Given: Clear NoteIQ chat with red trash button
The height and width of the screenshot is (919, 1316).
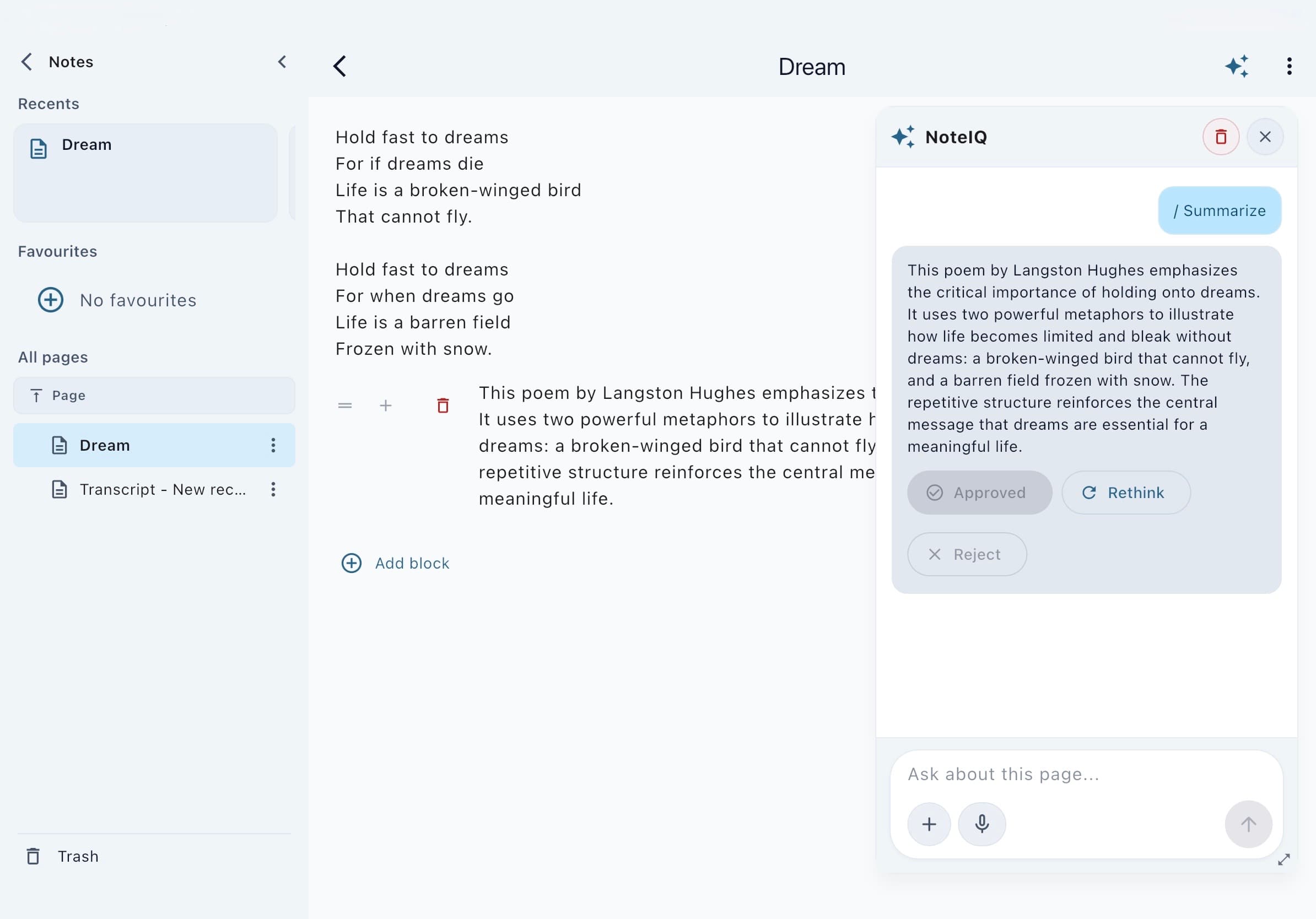Looking at the screenshot, I should click(x=1221, y=137).
